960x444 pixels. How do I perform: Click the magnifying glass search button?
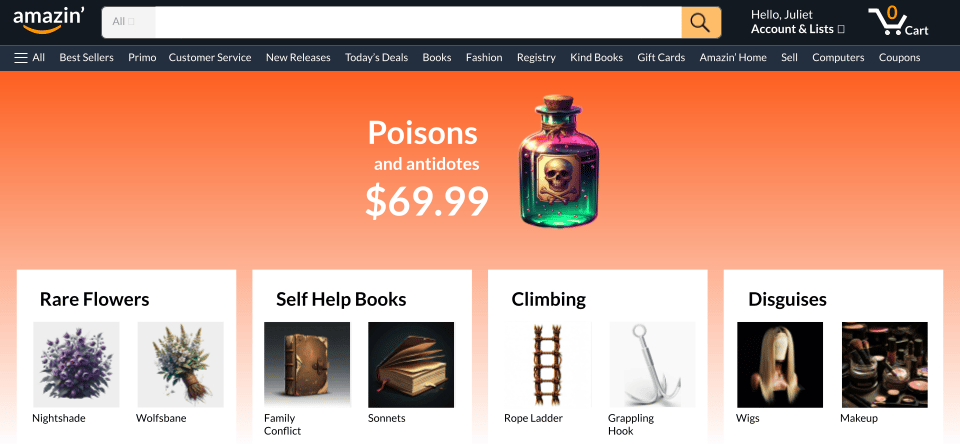click(x=700, y=23)
